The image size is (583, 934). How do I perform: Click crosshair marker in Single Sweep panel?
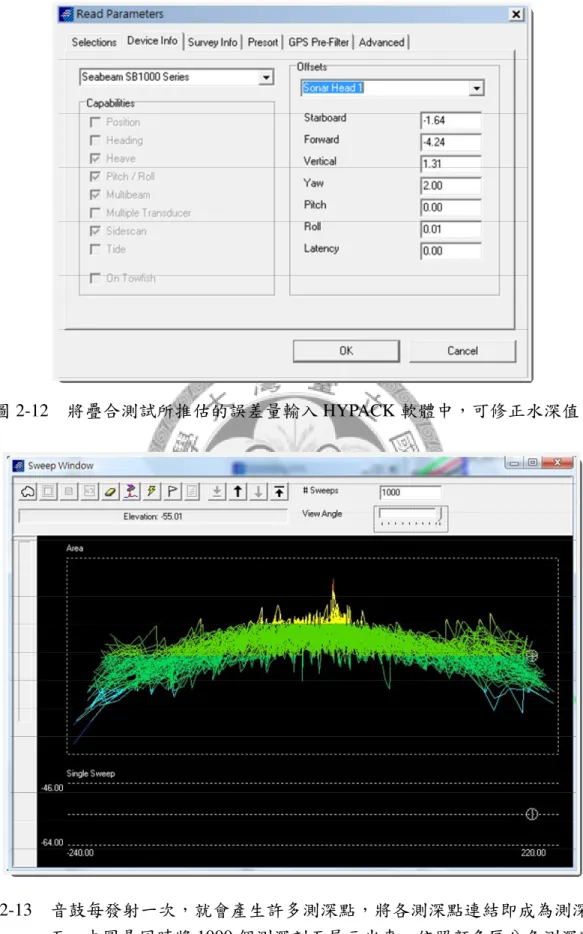click(x=532, y=814)
